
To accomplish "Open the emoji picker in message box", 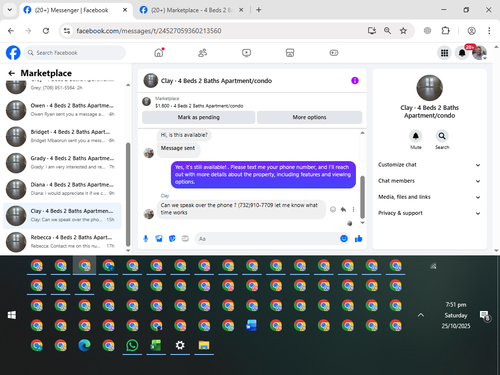I will click(x=344, y=239).
